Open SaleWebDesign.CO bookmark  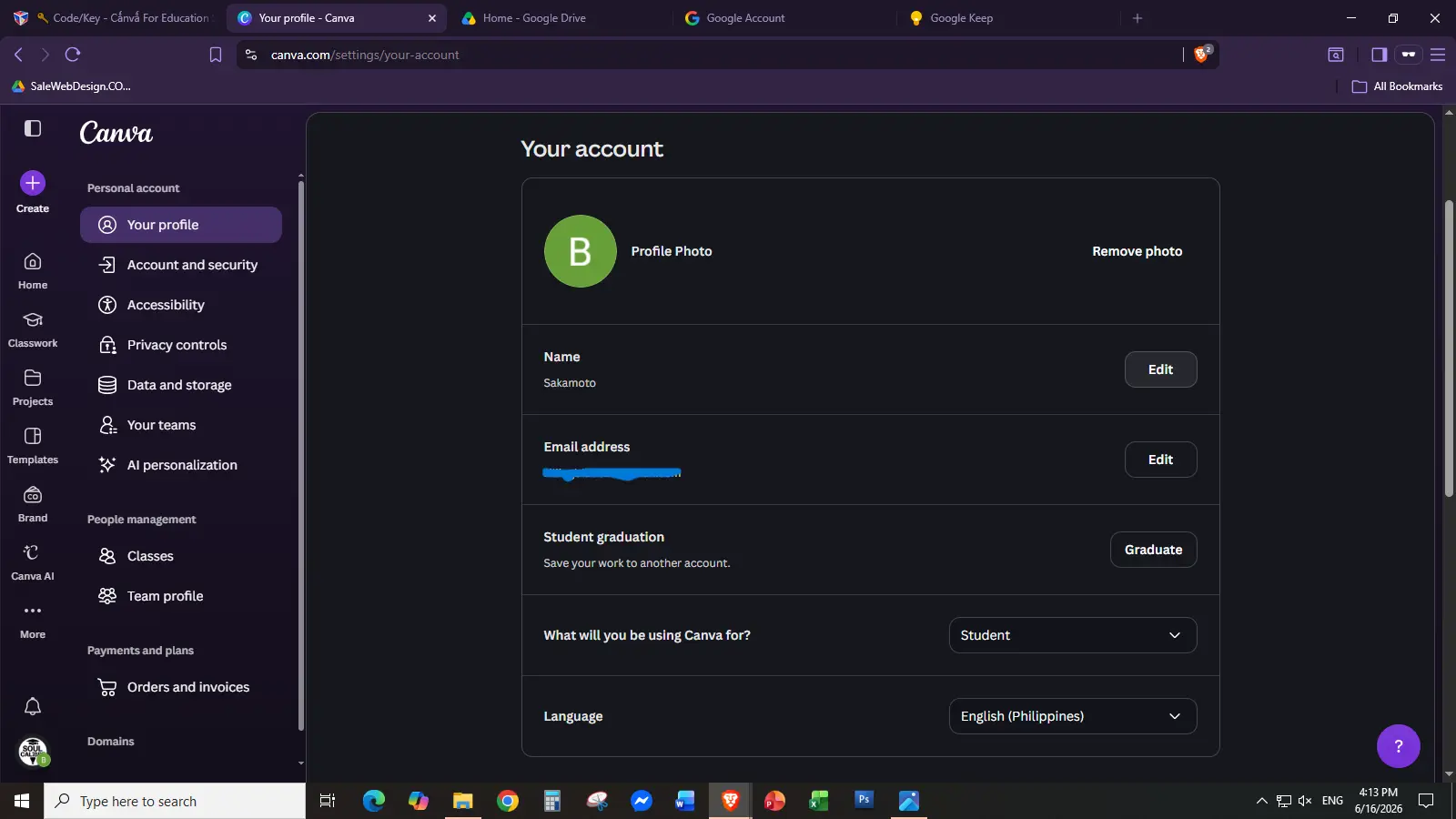click(x=71, y=86)
